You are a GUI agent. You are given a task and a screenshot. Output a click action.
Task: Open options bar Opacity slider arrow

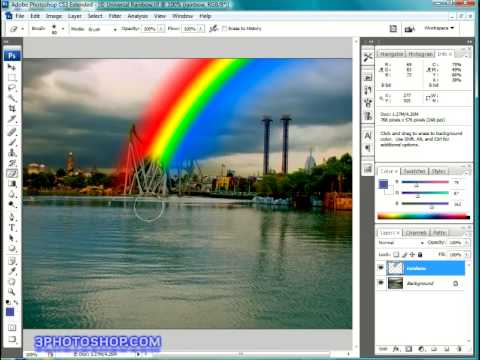tap(161, 29)
